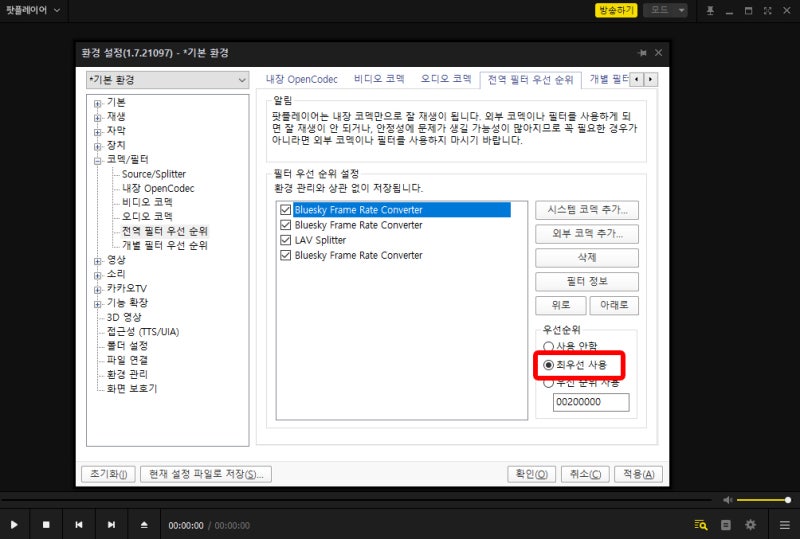
Task: Click the 초기화(I) button
Action: point(108,474)
